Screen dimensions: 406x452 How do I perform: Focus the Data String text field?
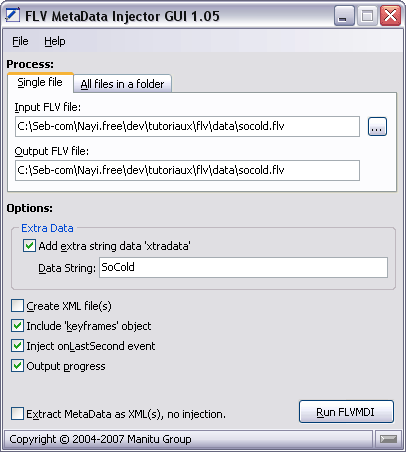(x=243, y=267)
